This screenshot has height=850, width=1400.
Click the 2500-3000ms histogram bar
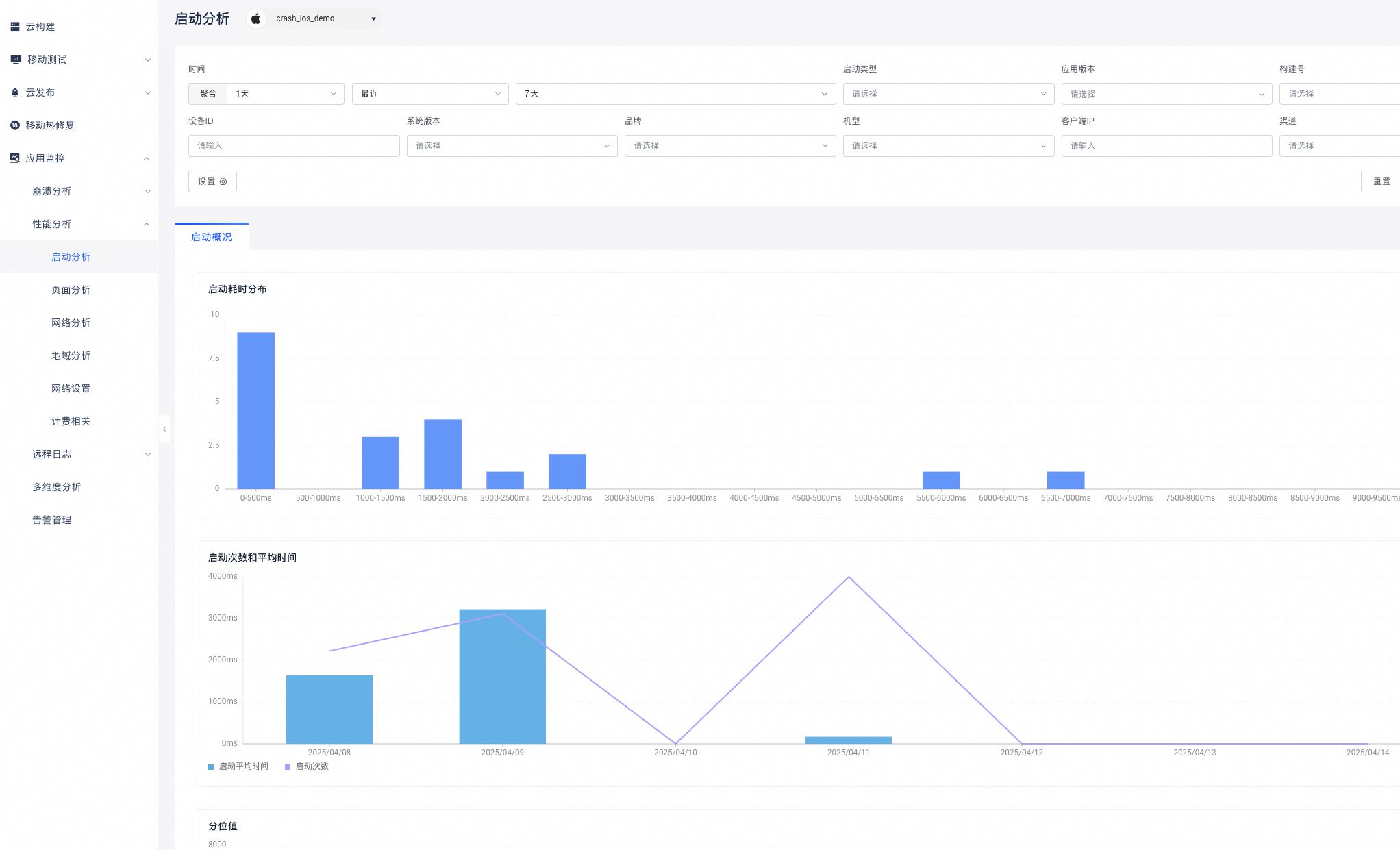(x=567, y=471)
